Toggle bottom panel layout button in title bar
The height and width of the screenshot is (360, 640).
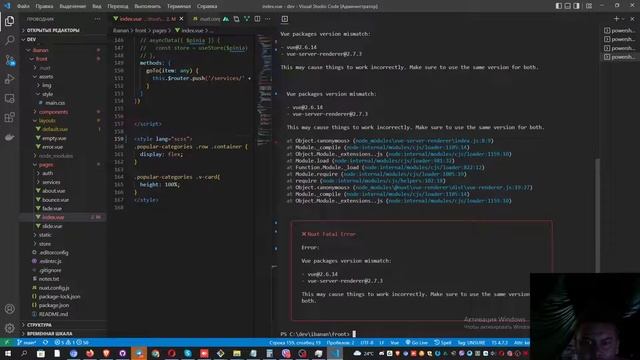[x=568, y=6]
